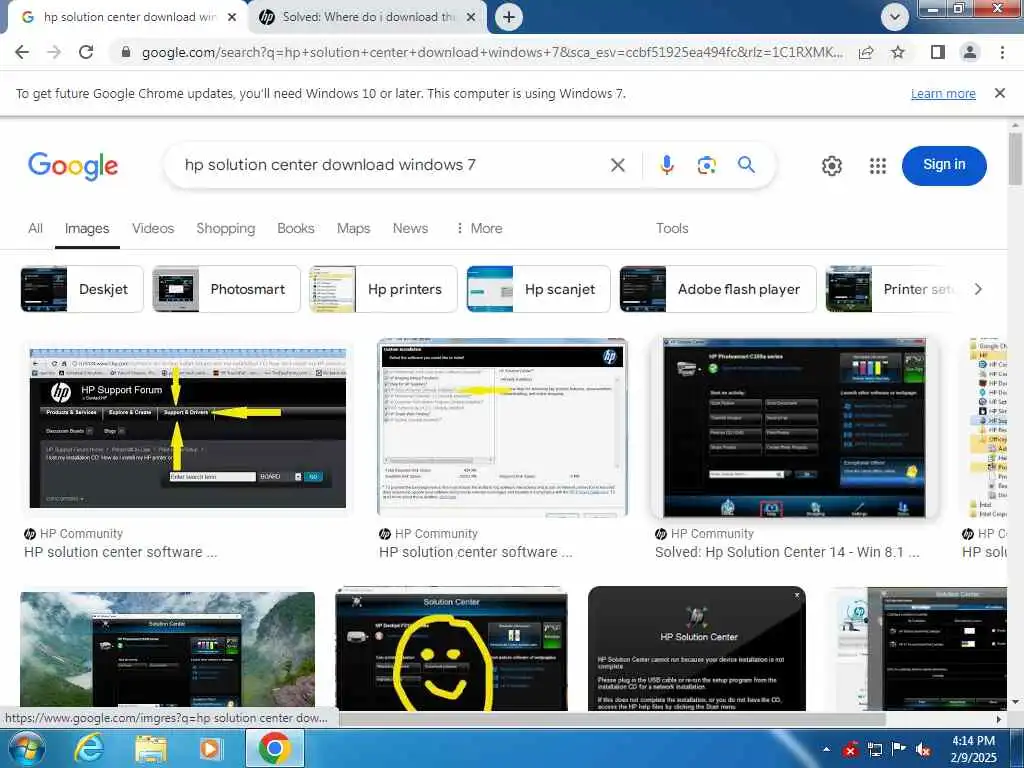1024x768 pixels.
Task: Show more filter chips with right chevron
Action: click(x=978, y=289)
